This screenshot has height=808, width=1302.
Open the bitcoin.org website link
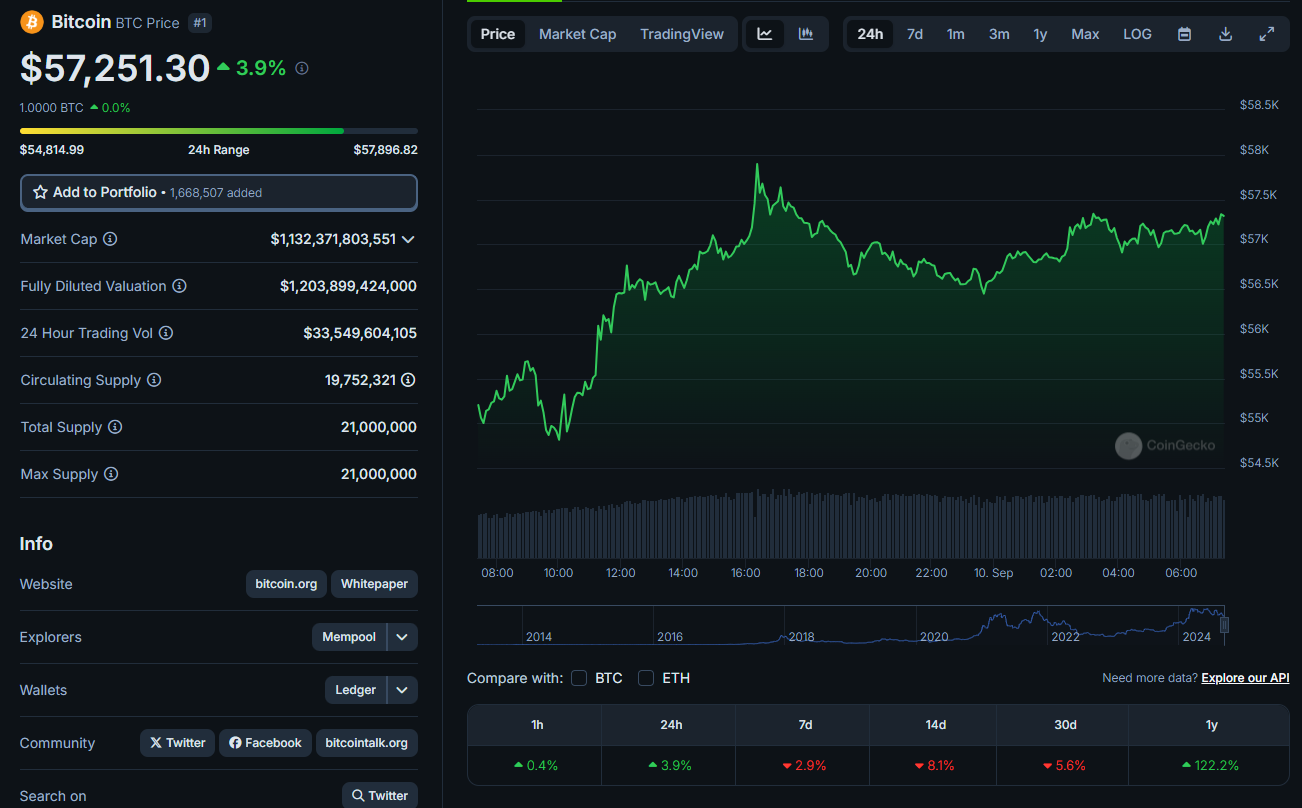pyautogui.click(x=286, y=584)
